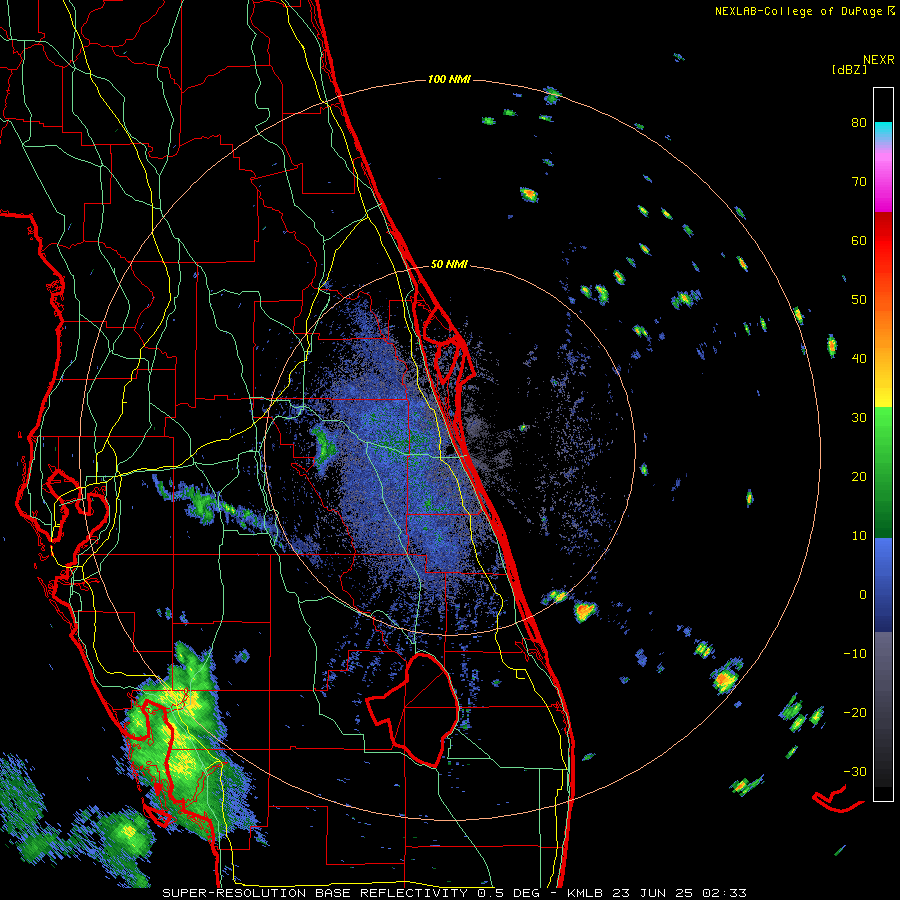900x900 pixels.
Task: Click the 70 value on the dBZ scale
Action: click(859, 181)
